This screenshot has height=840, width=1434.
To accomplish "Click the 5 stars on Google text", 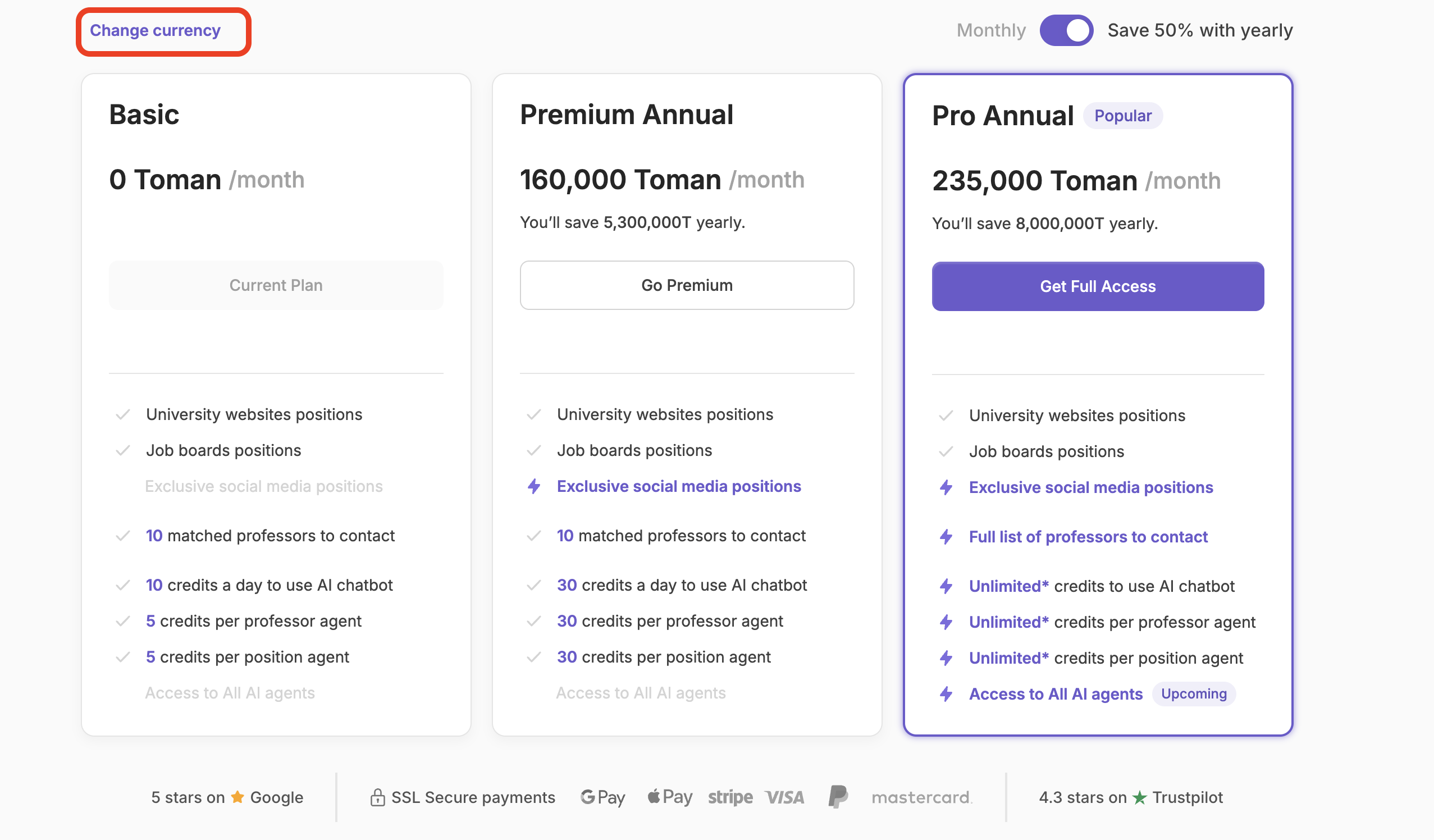I will click(227, 797).
